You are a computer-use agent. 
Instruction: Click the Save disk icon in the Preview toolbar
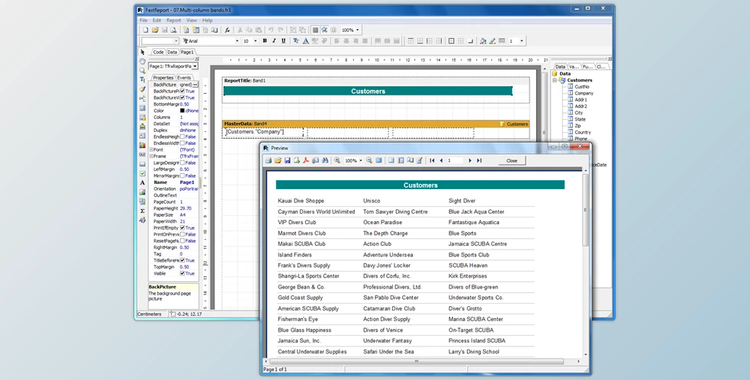point(287,160)
